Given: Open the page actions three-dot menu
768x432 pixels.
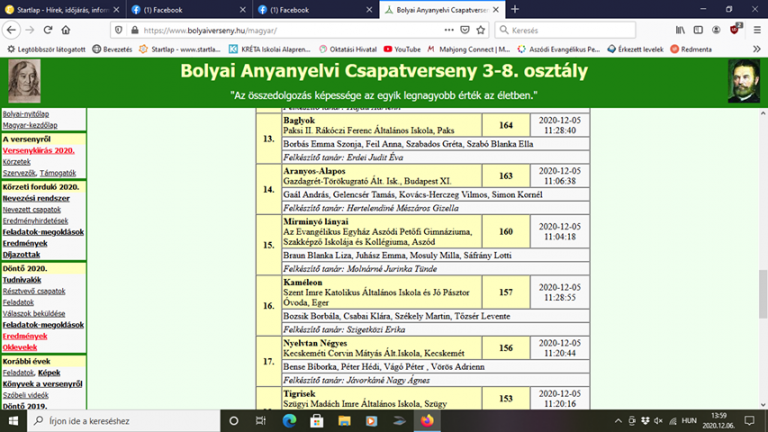Looking at the screenshot, I should (x=449, y=30).
